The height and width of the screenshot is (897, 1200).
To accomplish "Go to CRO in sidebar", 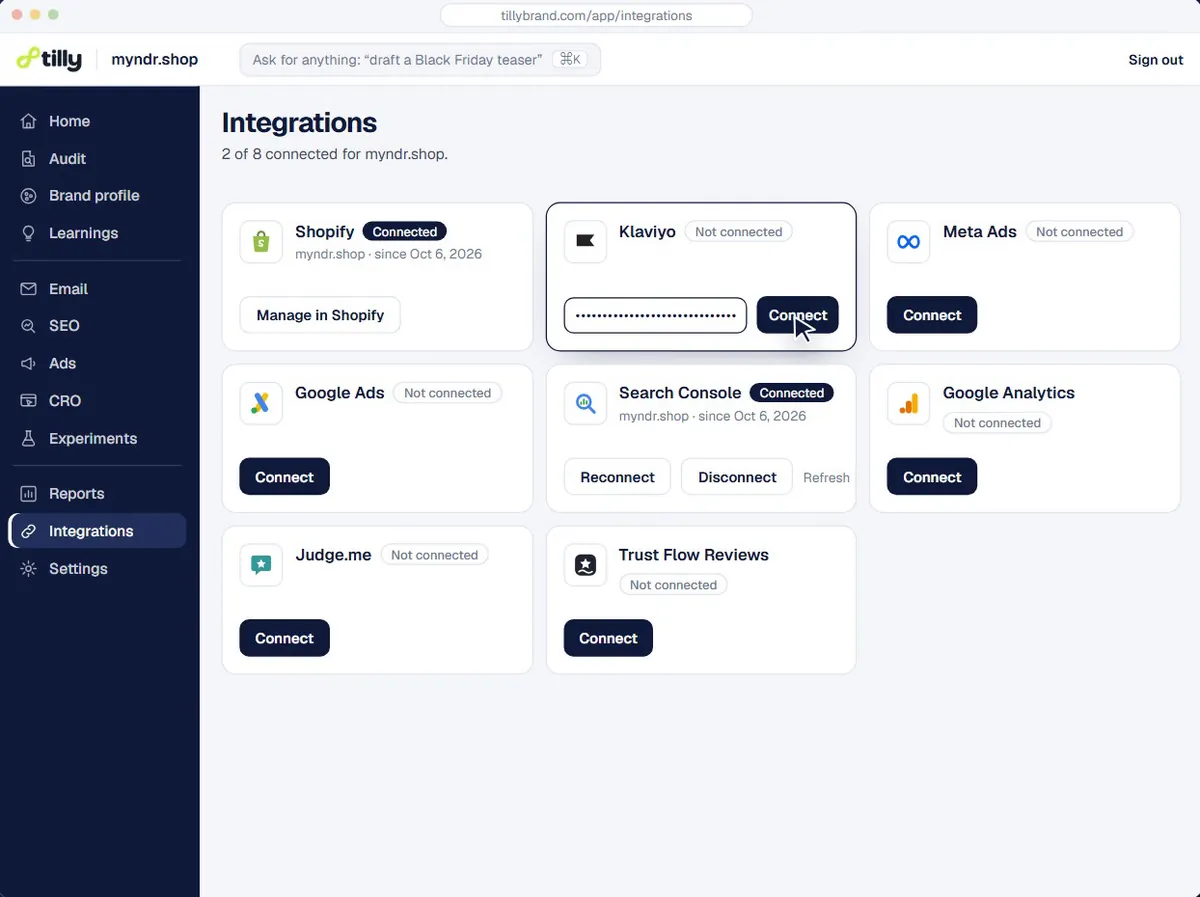I will (x=97, y=401).
